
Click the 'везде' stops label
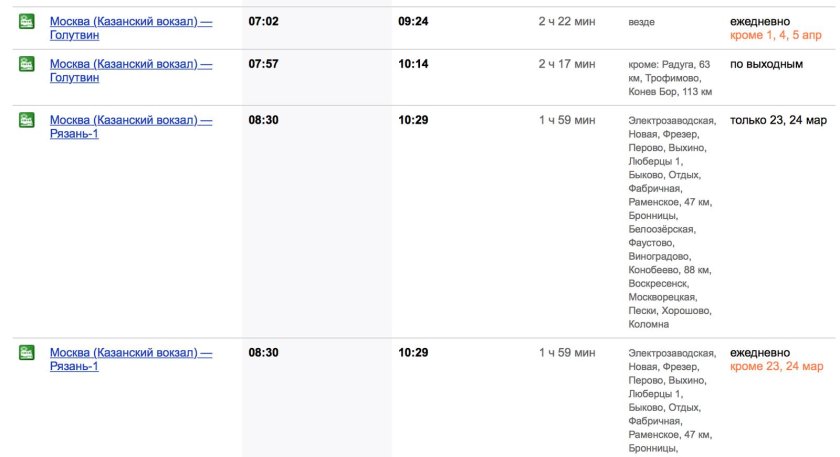[642, 22]
